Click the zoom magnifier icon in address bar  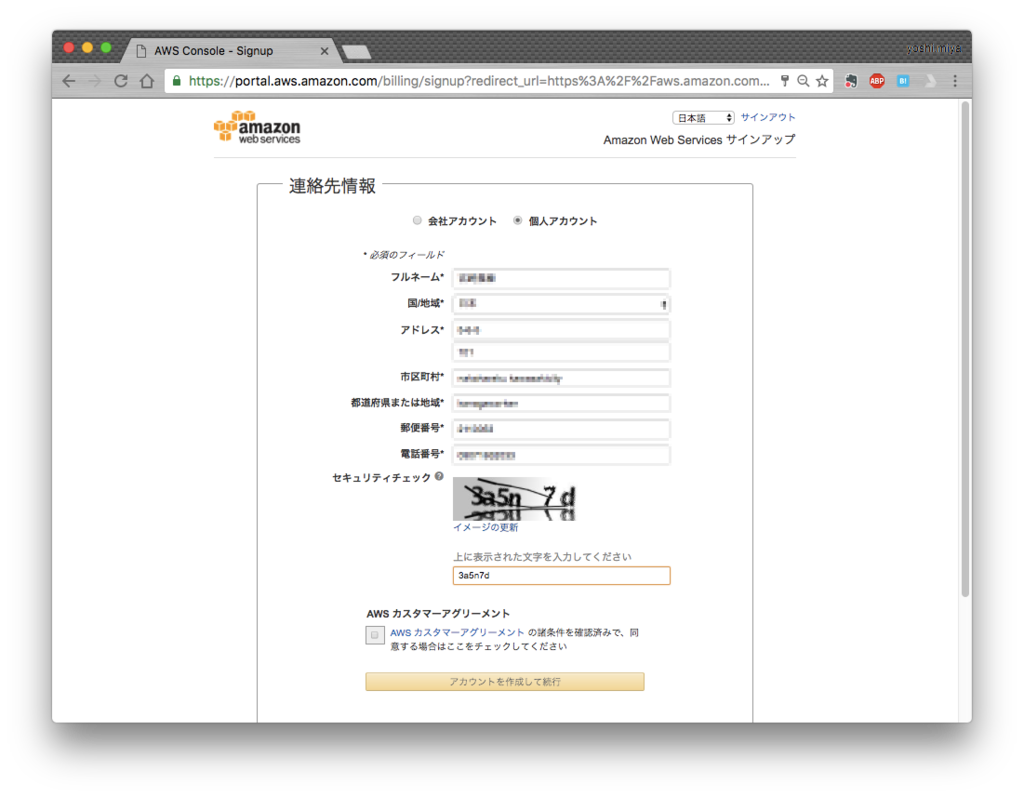[803, 81]
